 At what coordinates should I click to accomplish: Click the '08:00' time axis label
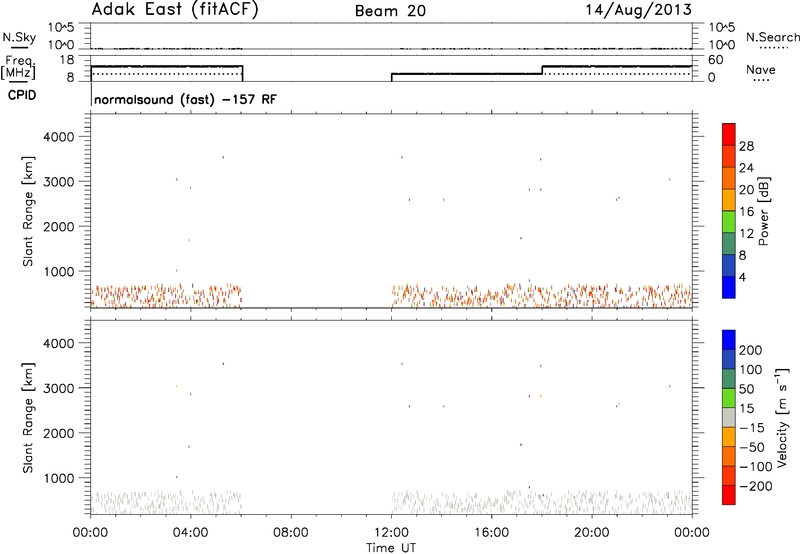point(291,533)
